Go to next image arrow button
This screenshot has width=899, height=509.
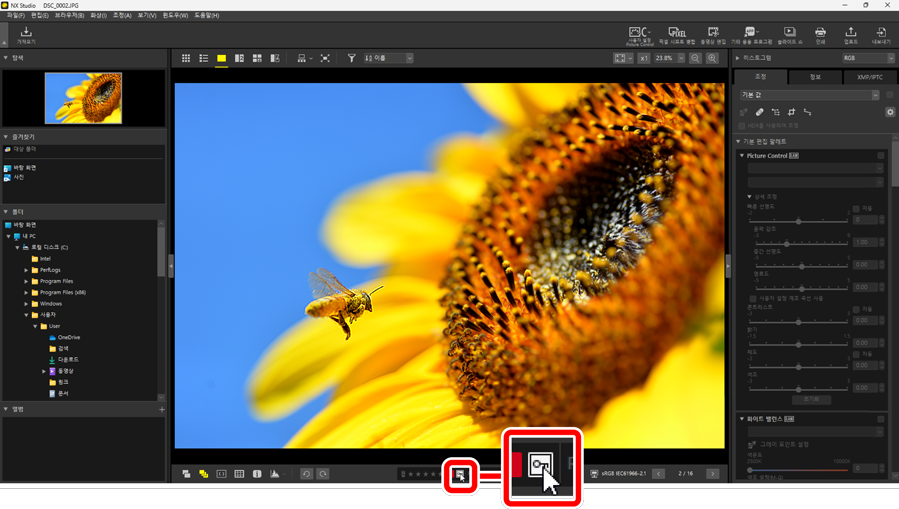pyautogui.click(x=712, y=474)
